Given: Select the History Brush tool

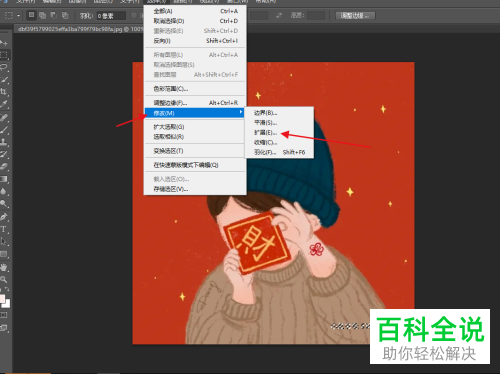Looking at the screenshot, I should tap(4, 154).
